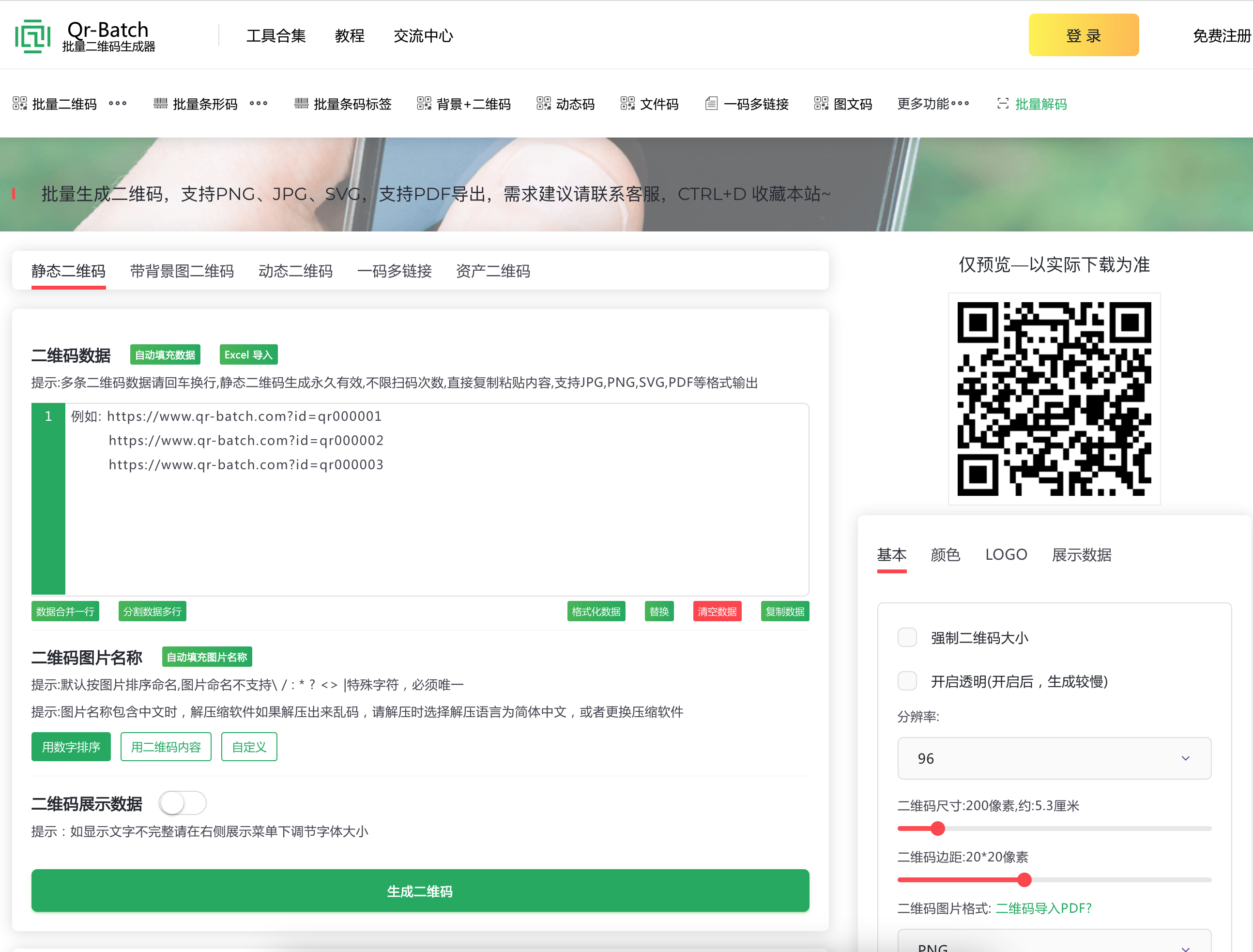Viewport: 1253px width, 952px height.
Task: Click the 批量条形码 barcode icon
Action: pos(160,103)
